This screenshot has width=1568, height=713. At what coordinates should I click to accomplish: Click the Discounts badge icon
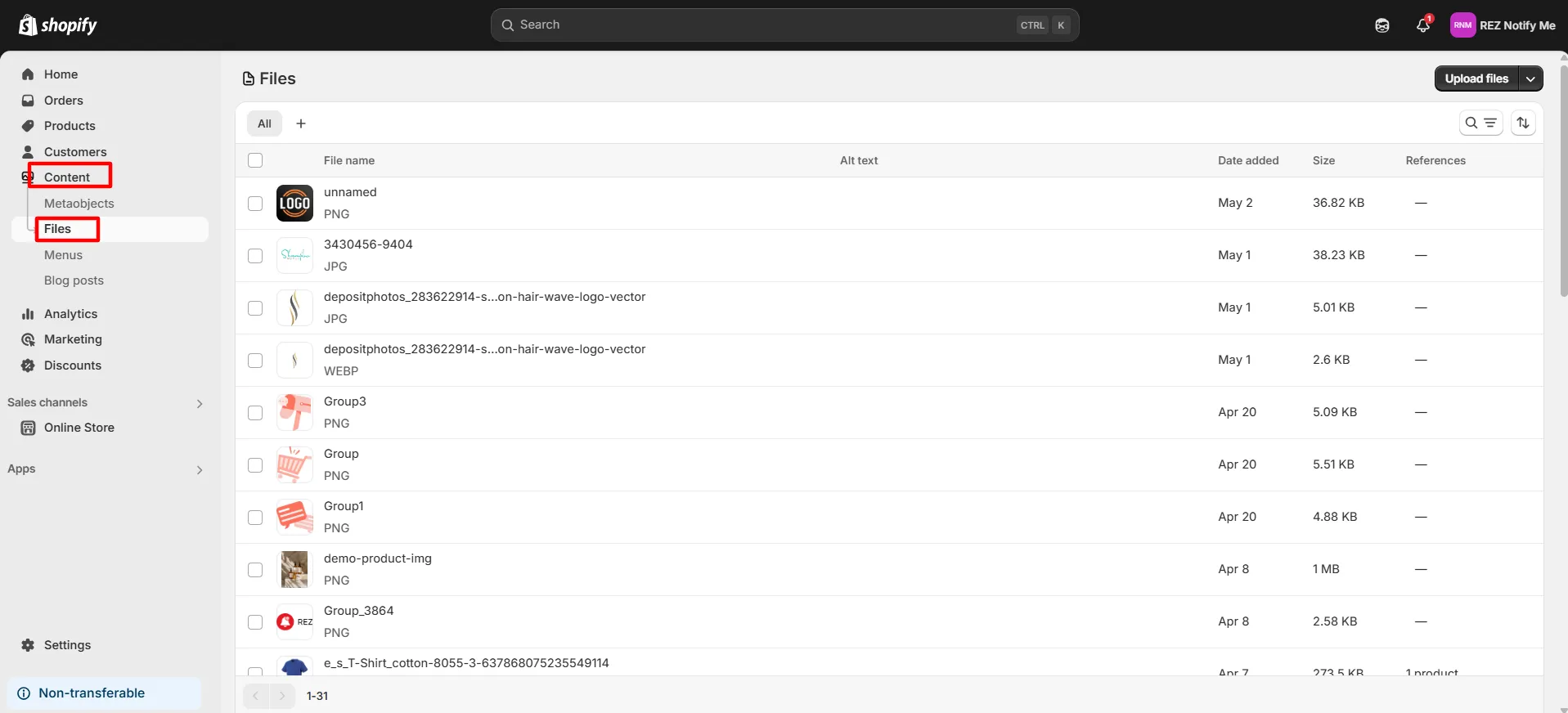[x=28, y=365]
